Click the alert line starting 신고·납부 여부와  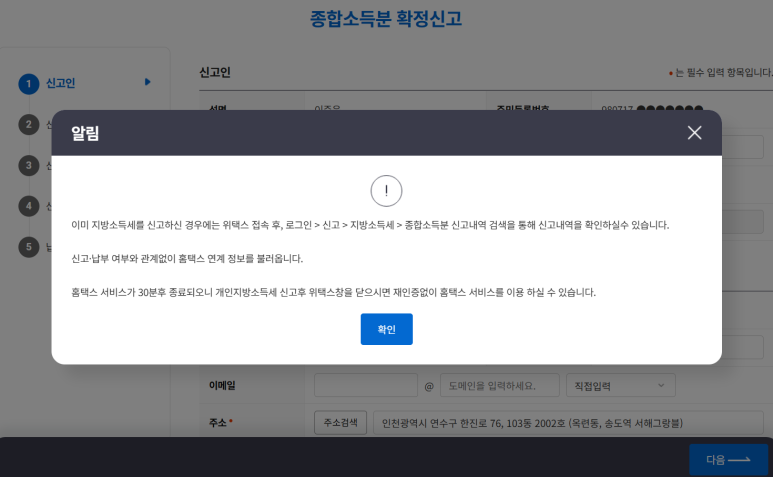pyautogui.click(x=187, y=259)
